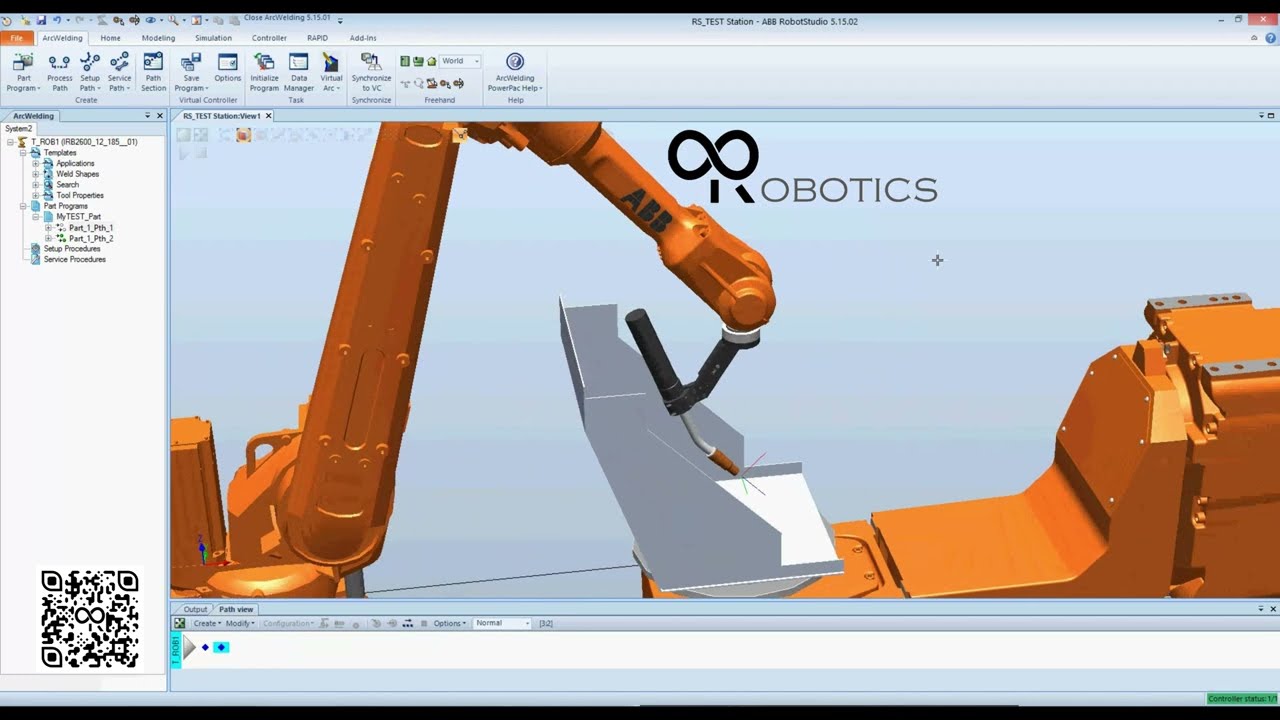Select the System2 tab
This screenshot has height=720, width=1280.
coord(18,129)
